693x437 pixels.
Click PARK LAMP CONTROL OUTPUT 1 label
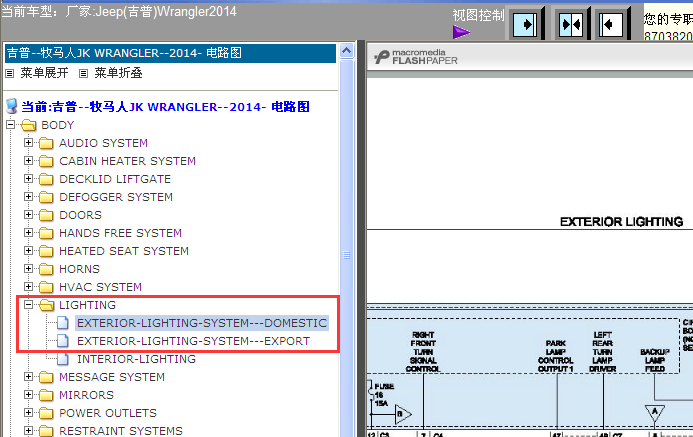pos(556,356)
